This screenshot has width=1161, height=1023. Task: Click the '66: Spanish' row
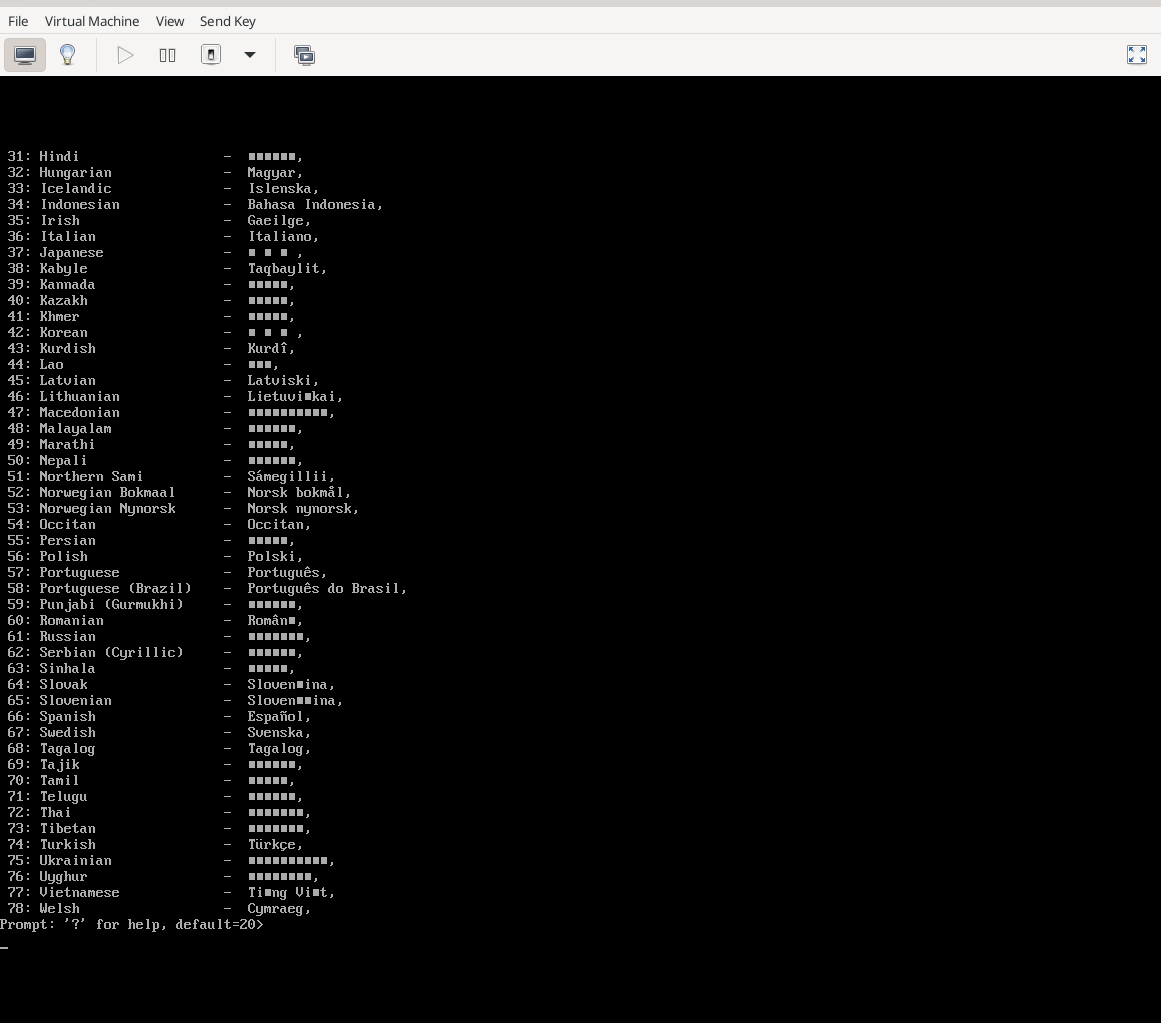point(159,717)
